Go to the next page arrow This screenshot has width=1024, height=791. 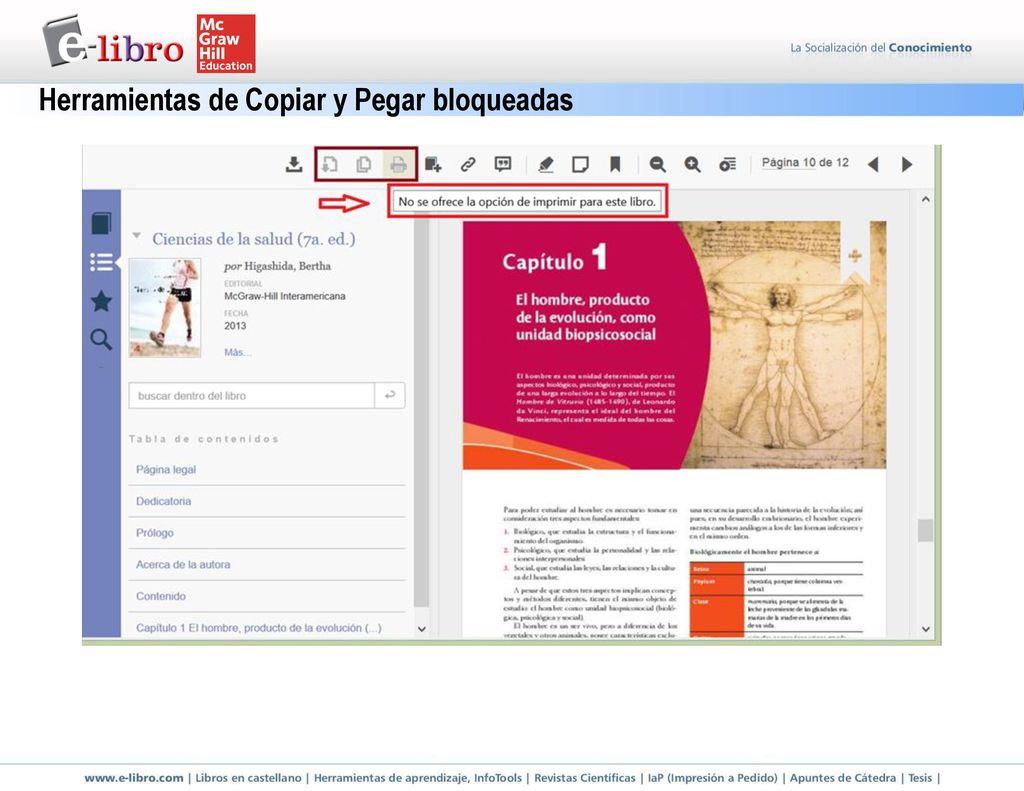click(906, 164)
